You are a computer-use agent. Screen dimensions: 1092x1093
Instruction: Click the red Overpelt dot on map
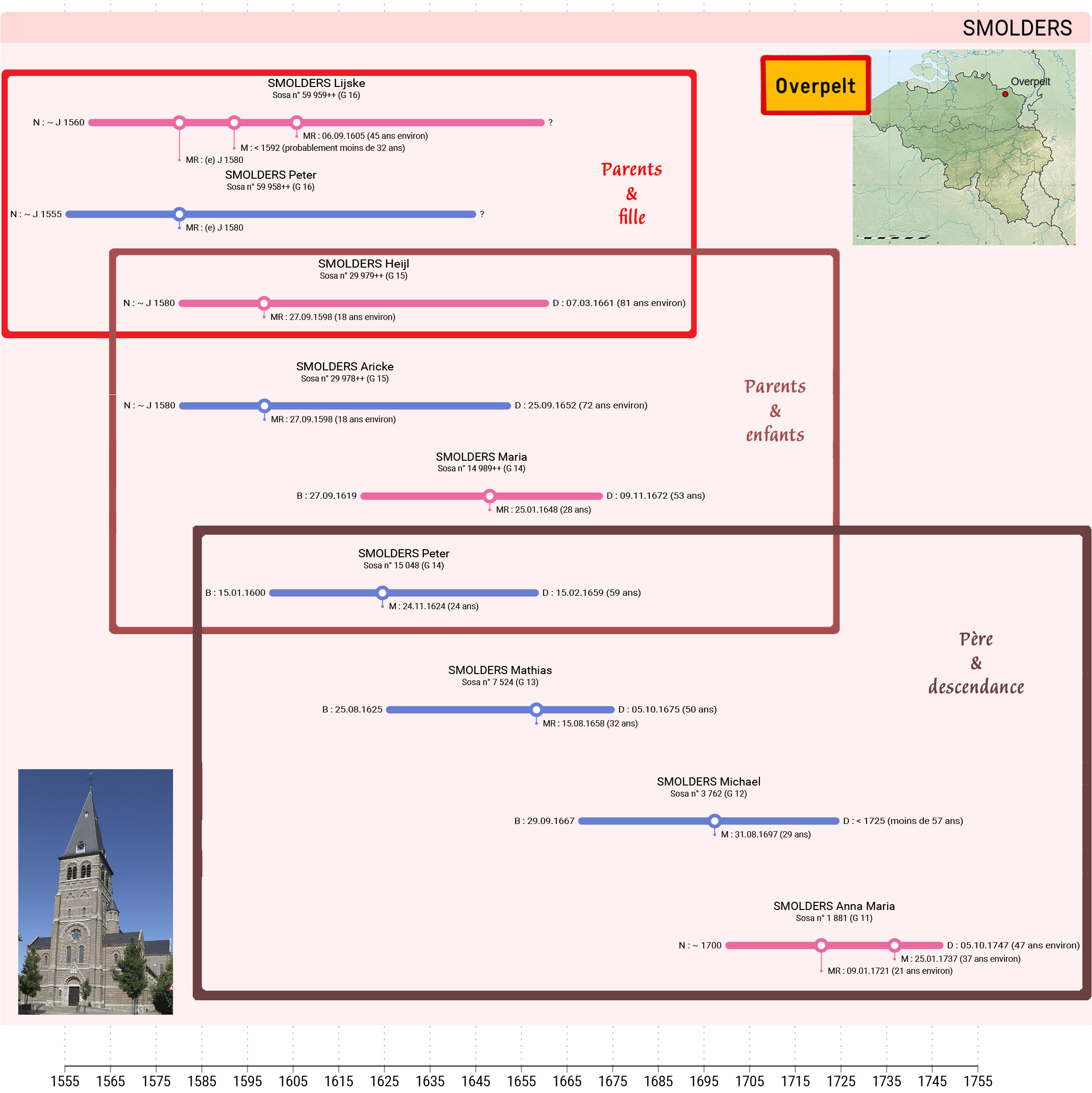[x=1005, y=94]
